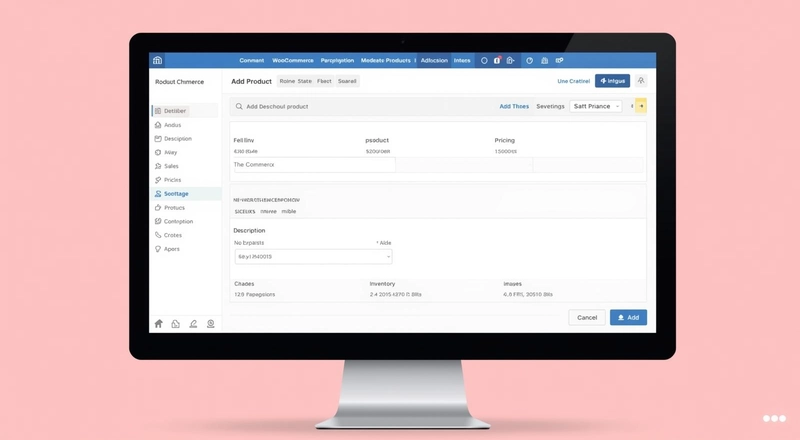The width and height of the screenshot is (800, 440).
Task: Click the house-arrow icon in the top bar
Action: point(510,60)
